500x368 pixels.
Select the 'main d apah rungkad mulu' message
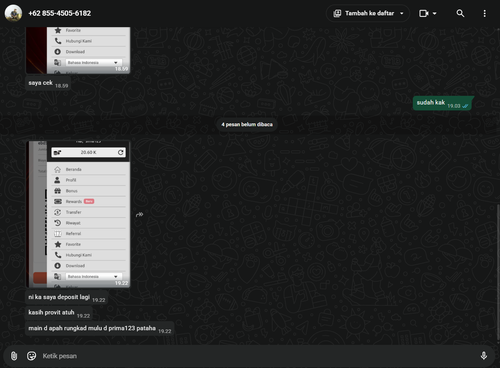pyautogui.click(x=99, y=329)
